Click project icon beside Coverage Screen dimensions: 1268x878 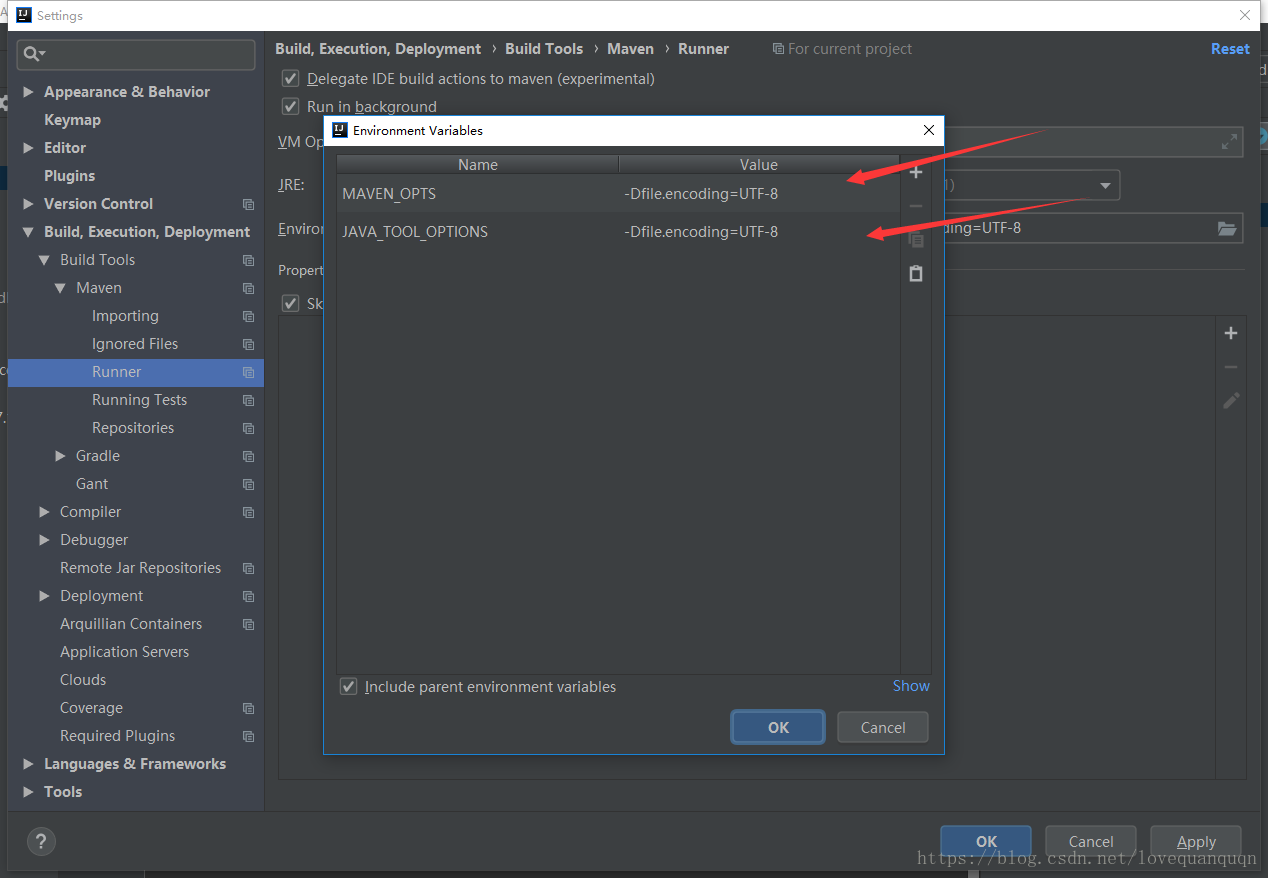[248, 708]
